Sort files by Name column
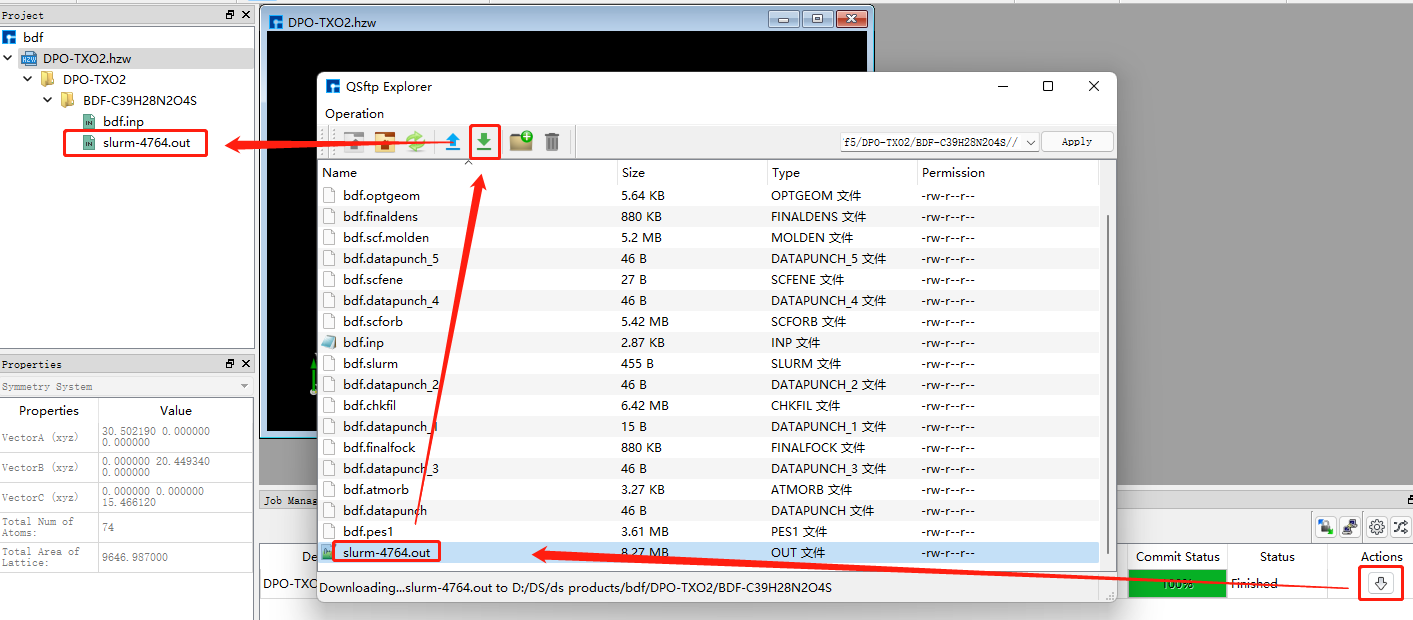1413x620 pixels. pos(468,173)
